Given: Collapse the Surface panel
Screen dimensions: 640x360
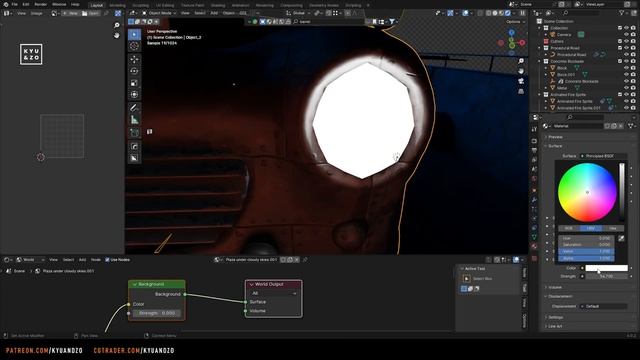Looking at the screenshot, I should [555, 146].
